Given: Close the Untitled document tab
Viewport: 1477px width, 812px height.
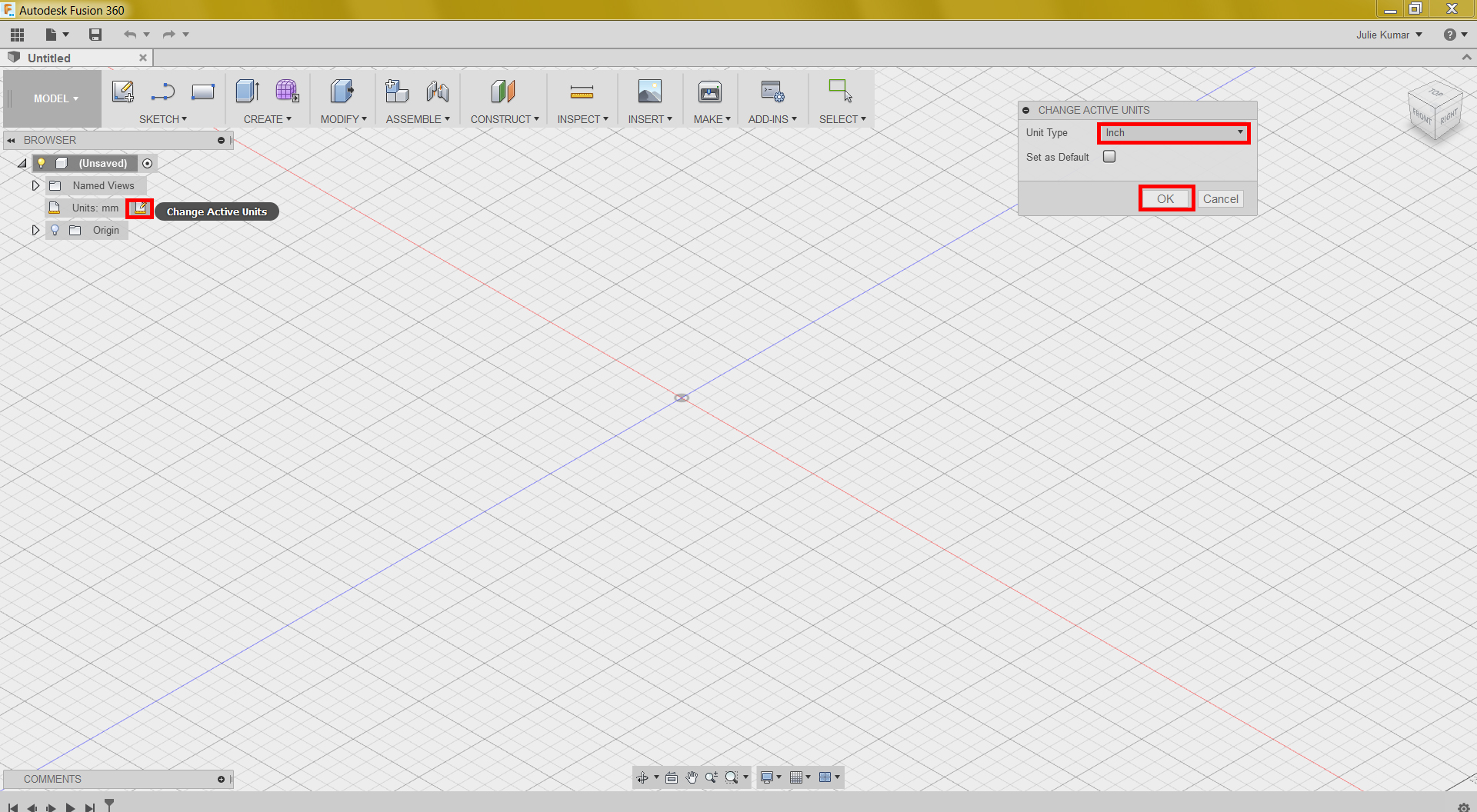Looking at the screenshot, I should click(143, 58).
